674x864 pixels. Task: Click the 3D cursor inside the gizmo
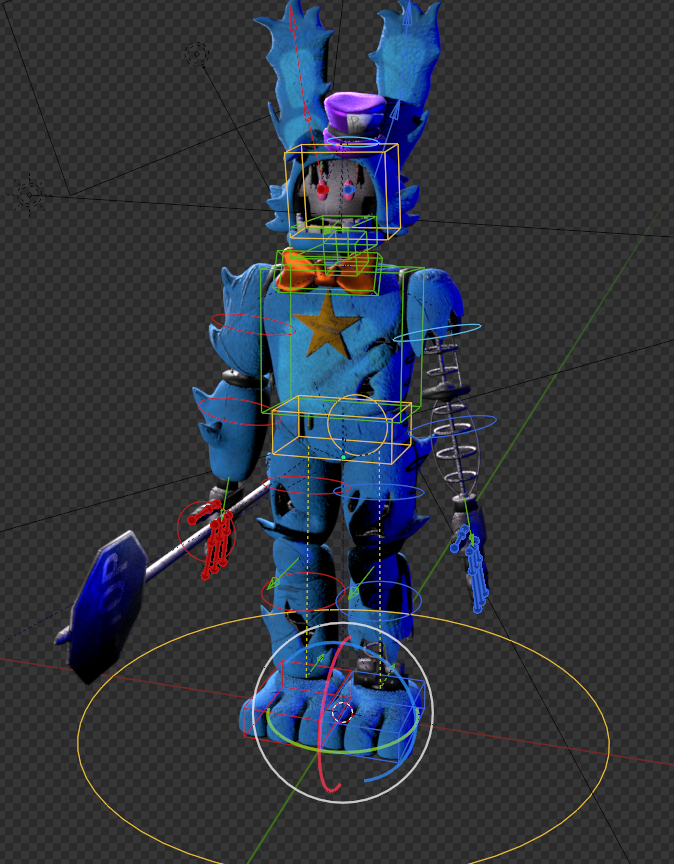343,712
